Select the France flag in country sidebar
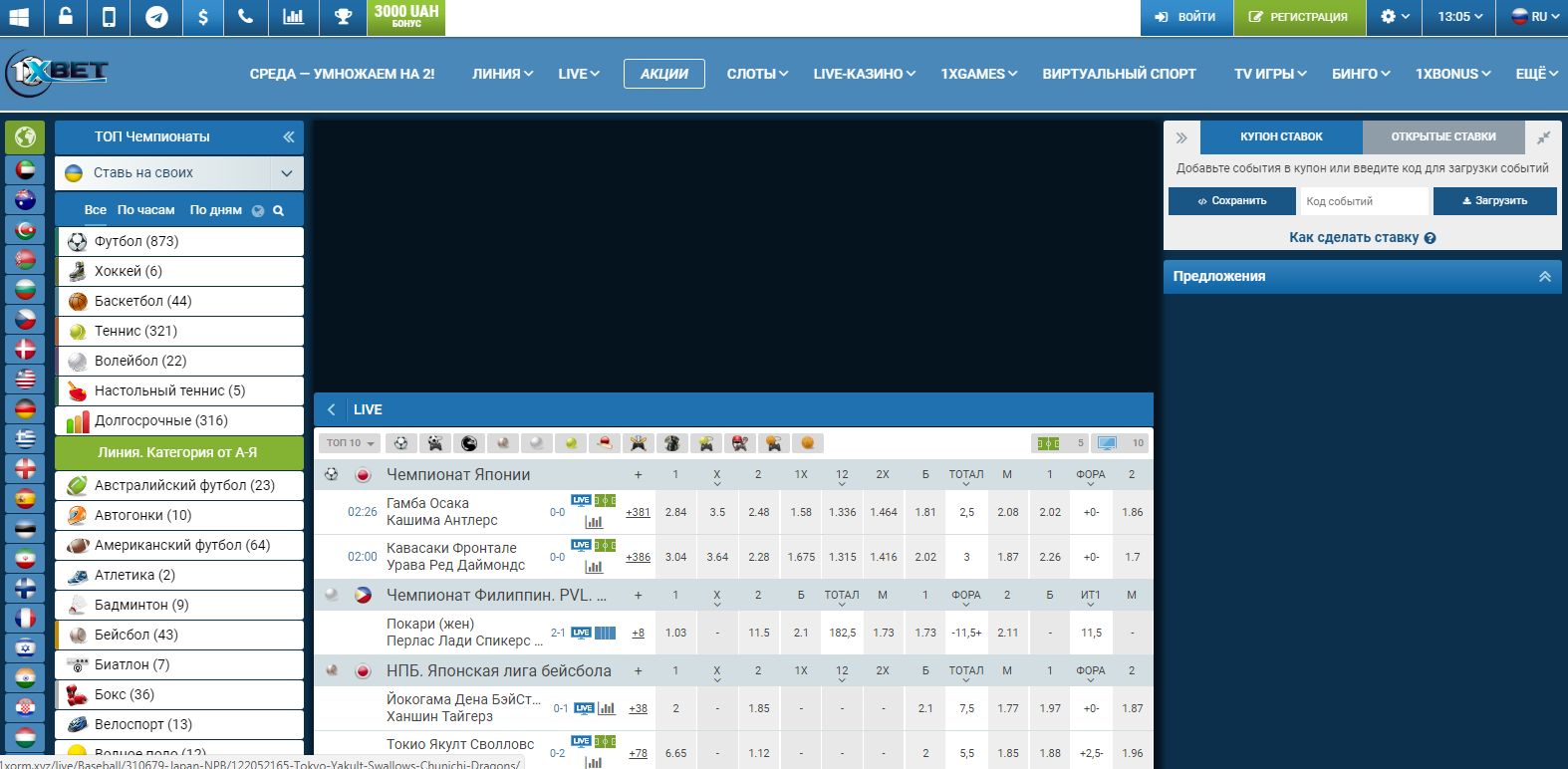 pos(26,618)
